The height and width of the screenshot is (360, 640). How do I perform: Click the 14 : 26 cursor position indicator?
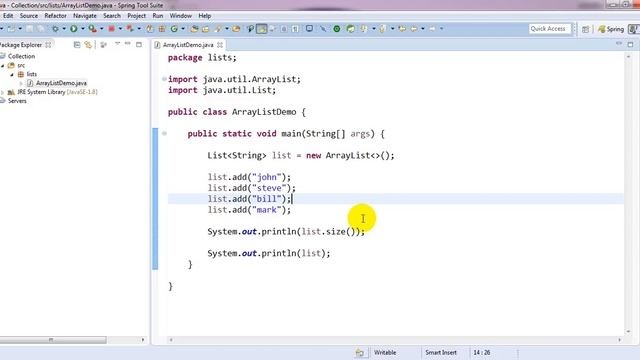(x=482, y=352)
